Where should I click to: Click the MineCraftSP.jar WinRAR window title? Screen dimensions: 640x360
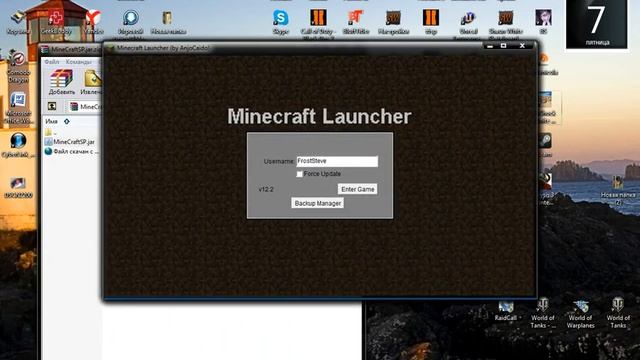[76, 50]
